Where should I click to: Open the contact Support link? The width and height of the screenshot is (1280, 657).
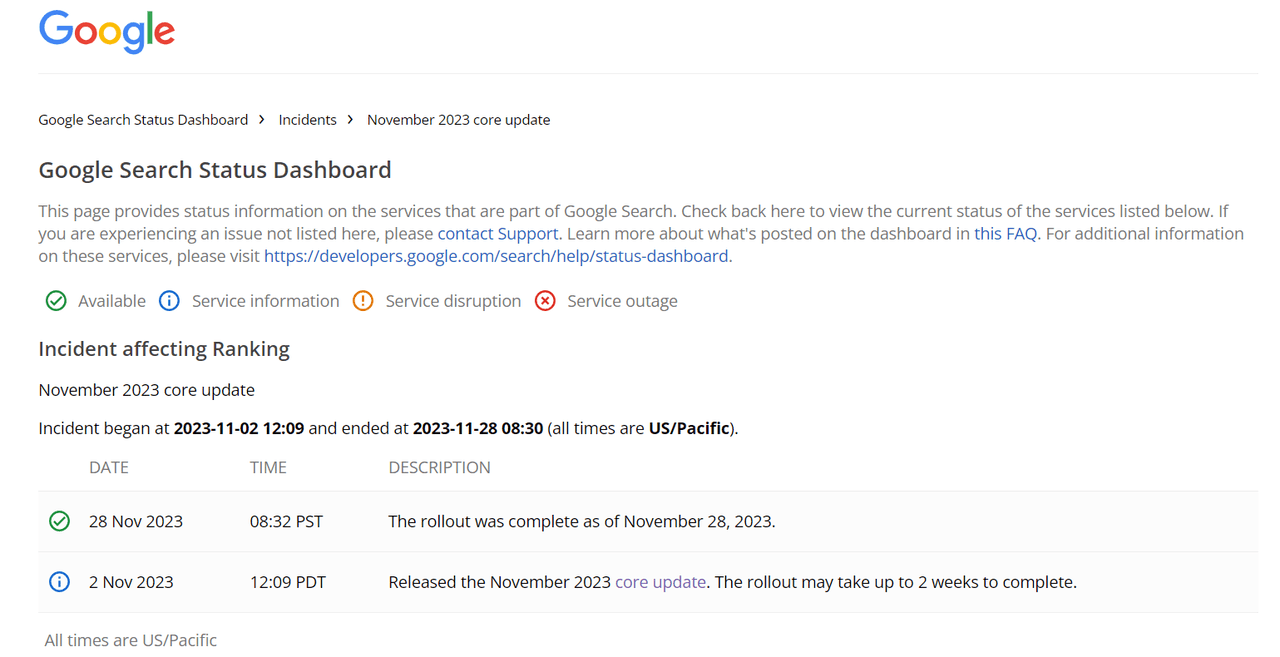coord(498,234)
